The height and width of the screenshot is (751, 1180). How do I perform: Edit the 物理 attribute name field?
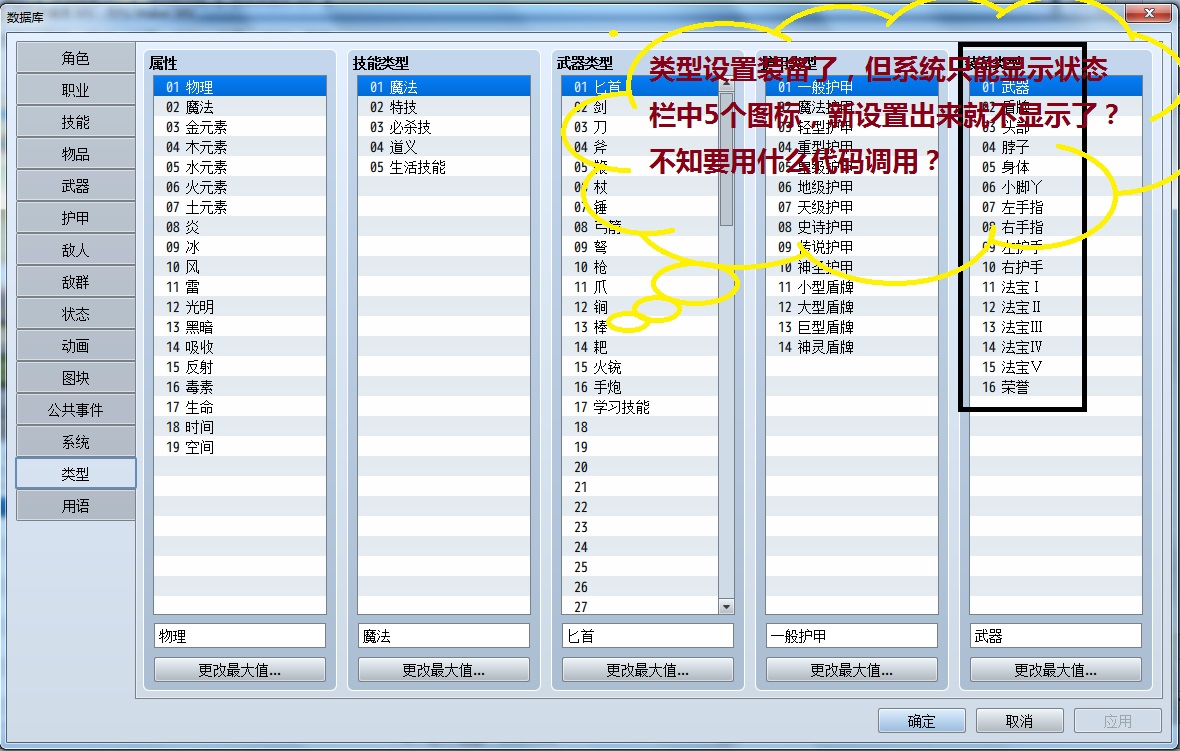(x=239, y=636)
